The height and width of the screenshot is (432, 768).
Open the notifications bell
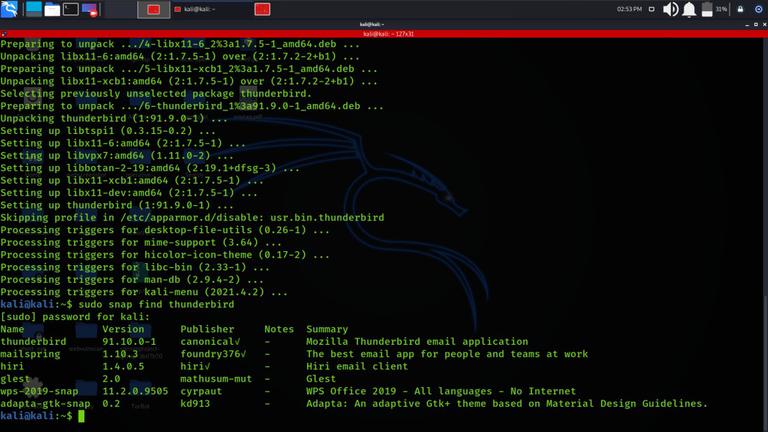click(689, 9)
